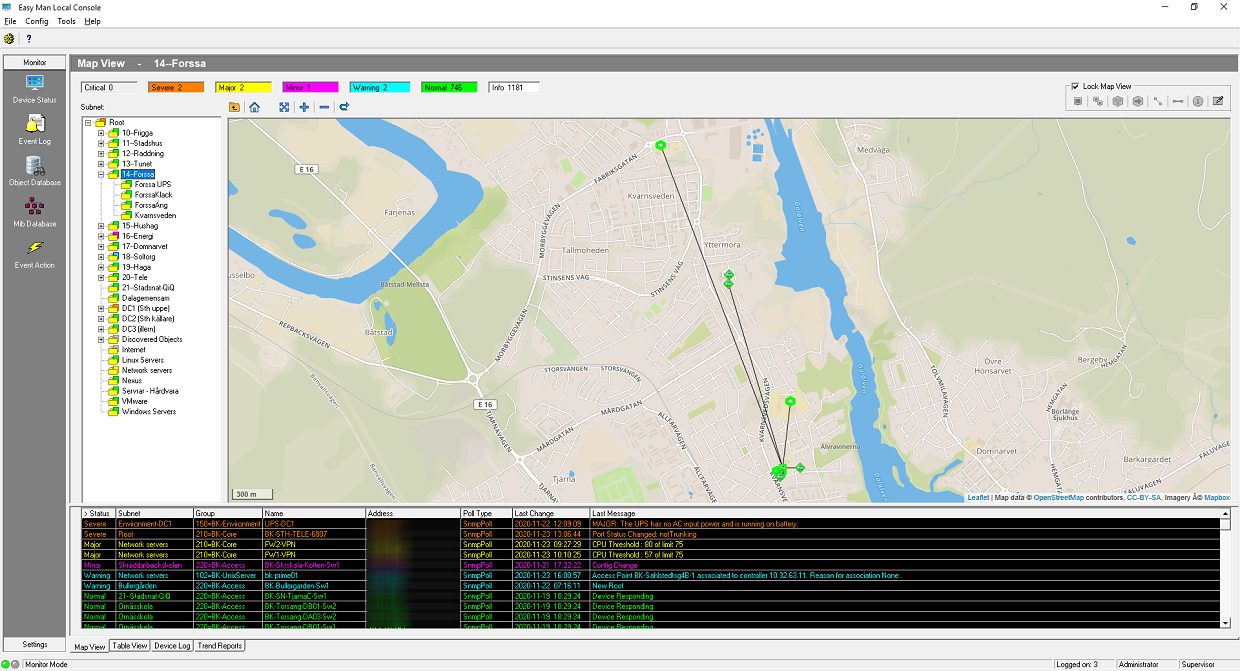Click the refresh arrow icon above the map
This screenshot has width=1240, height=671.
click(344, 107)
